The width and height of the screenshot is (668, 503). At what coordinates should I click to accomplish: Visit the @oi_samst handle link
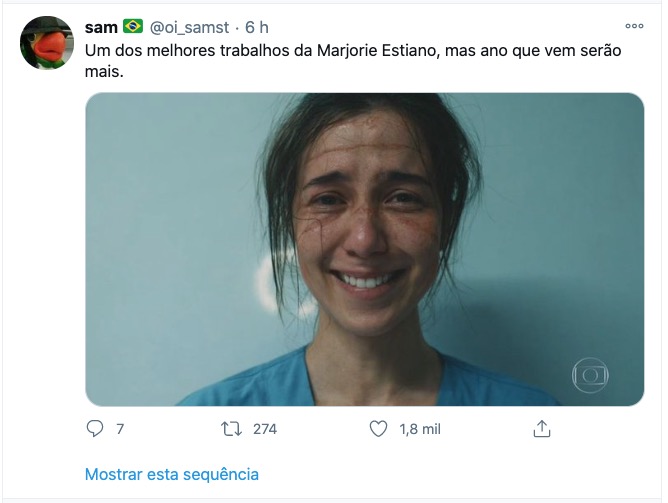tap(189, 27)
